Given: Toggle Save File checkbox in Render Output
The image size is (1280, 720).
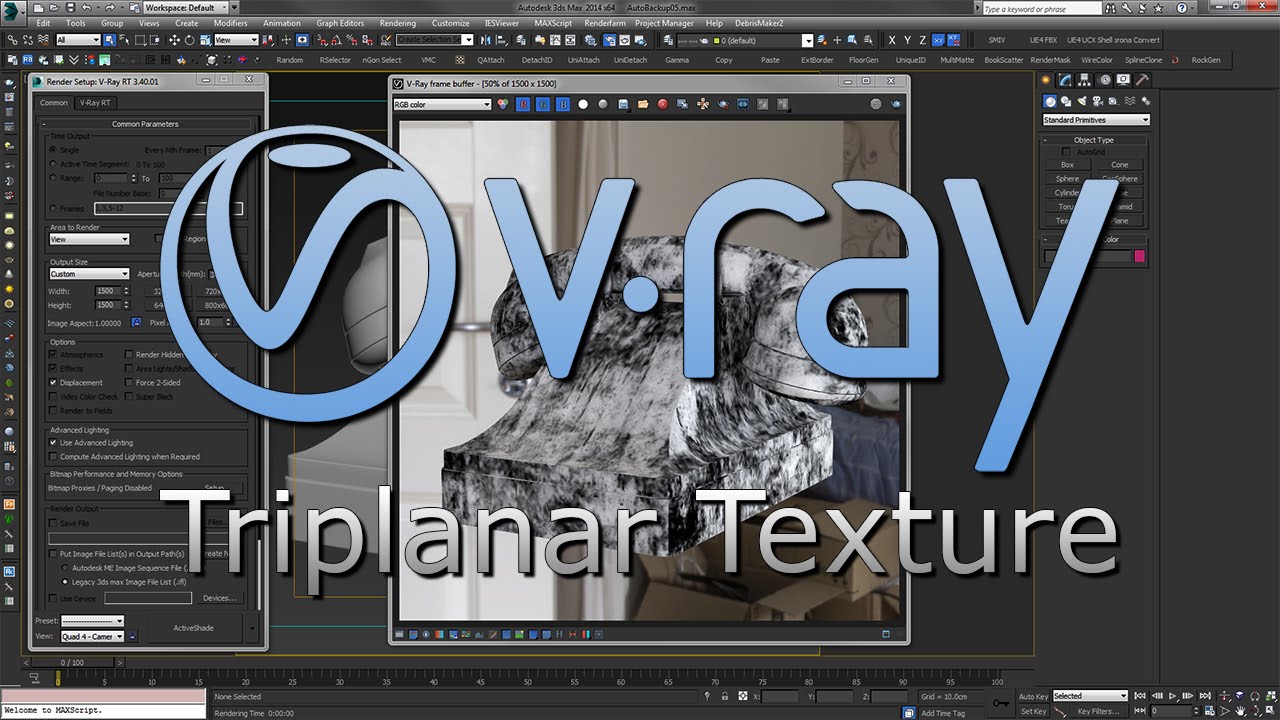Looking at the screenshot, I should 54,523.
